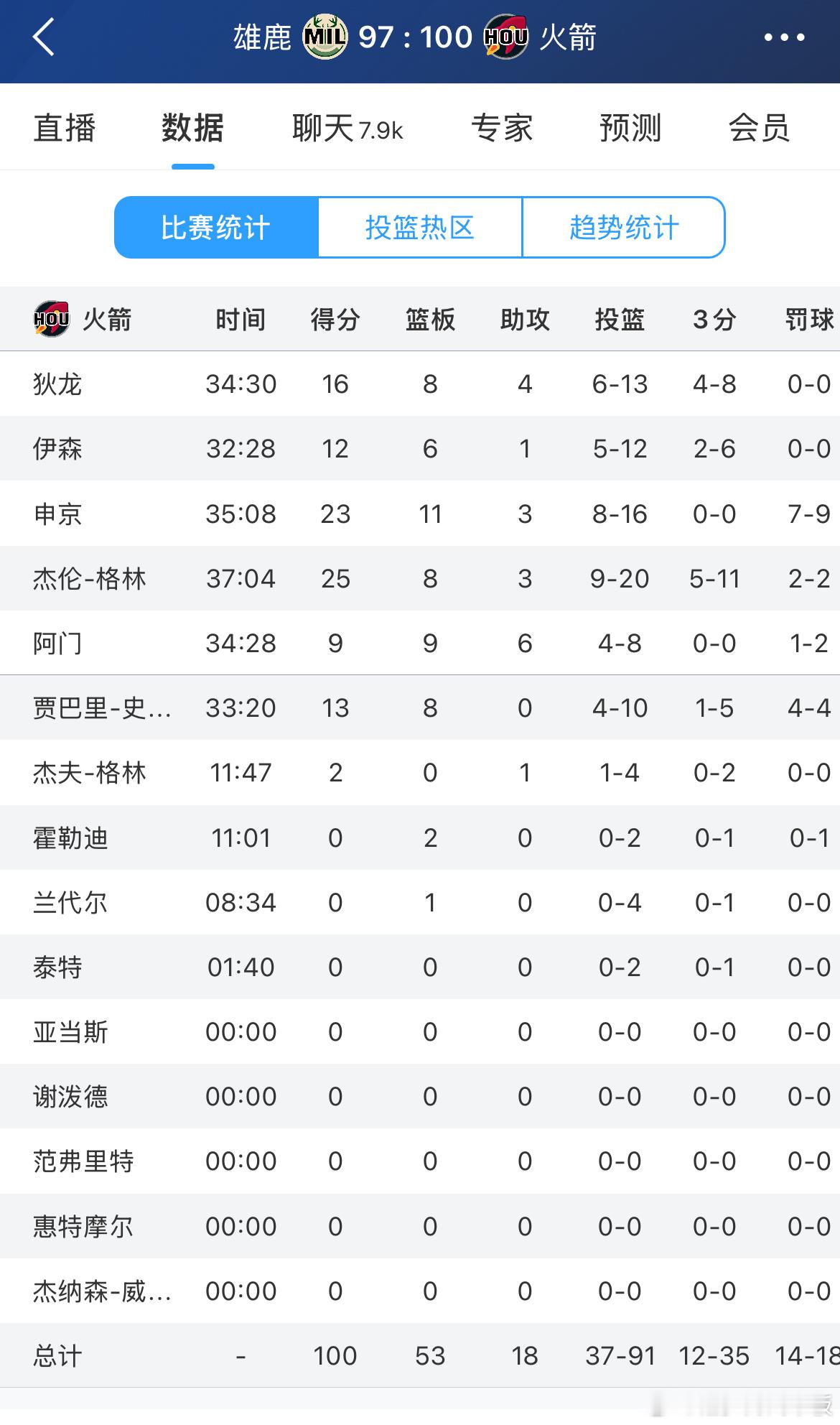Switch to 趋势统计 segment

pos(624,228)
